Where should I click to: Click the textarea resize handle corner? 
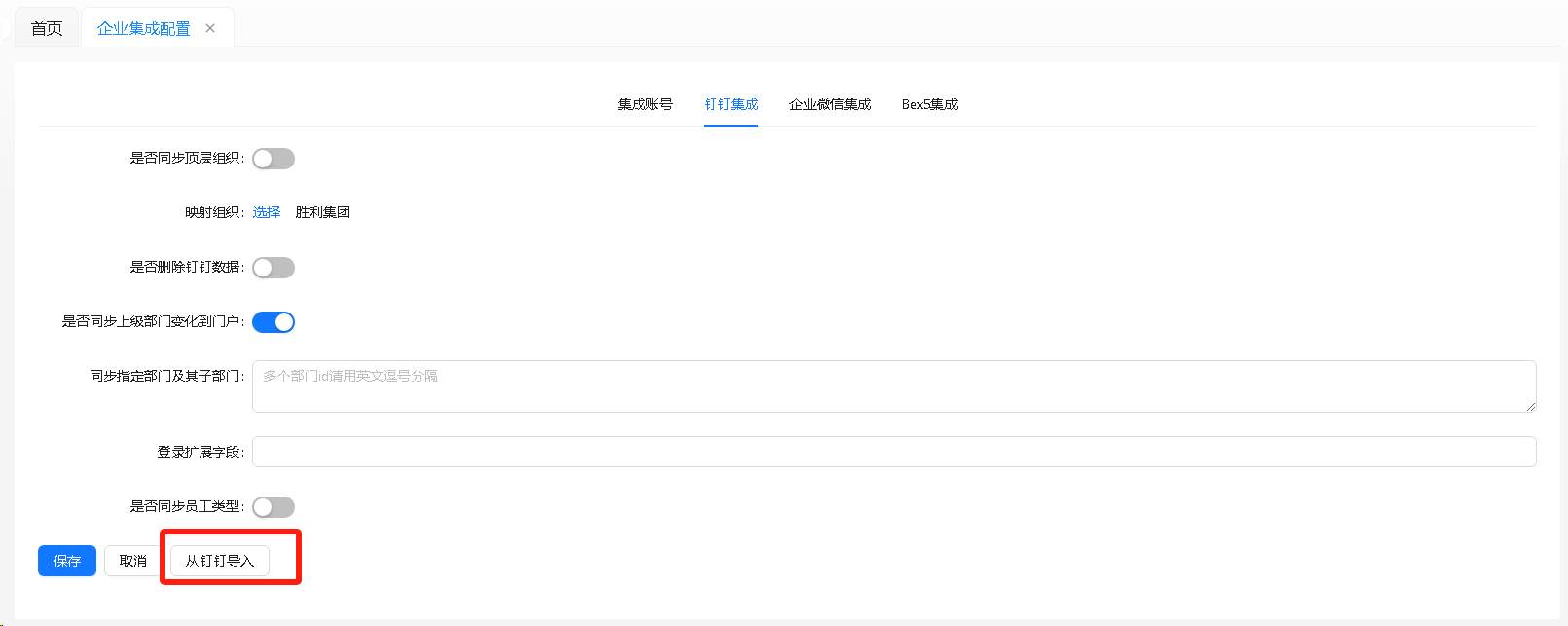(x=1531, y=407)
